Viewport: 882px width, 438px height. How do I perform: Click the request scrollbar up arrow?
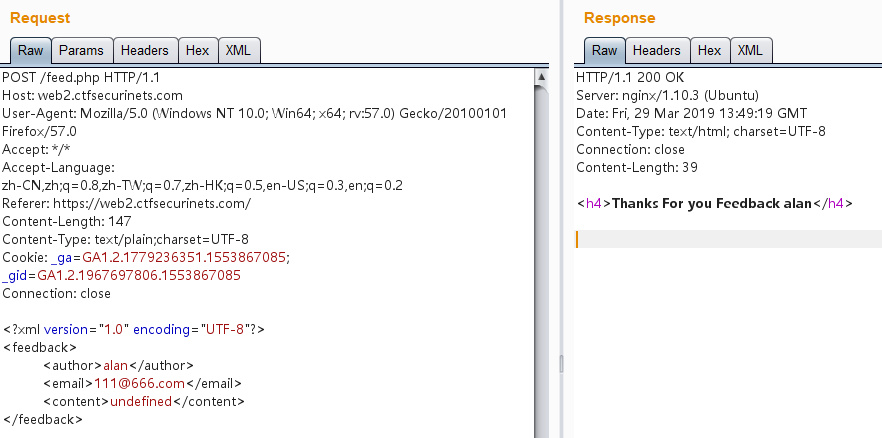(x=542, y=77)
